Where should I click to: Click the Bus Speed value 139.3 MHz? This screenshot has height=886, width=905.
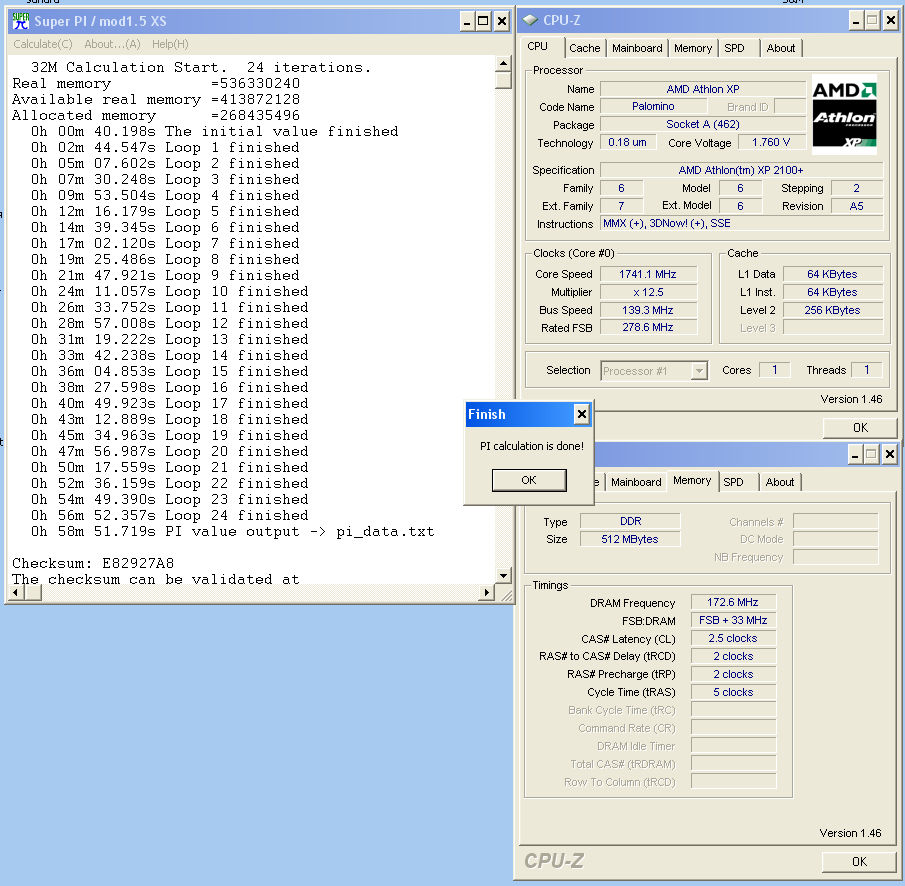point(648,310)
